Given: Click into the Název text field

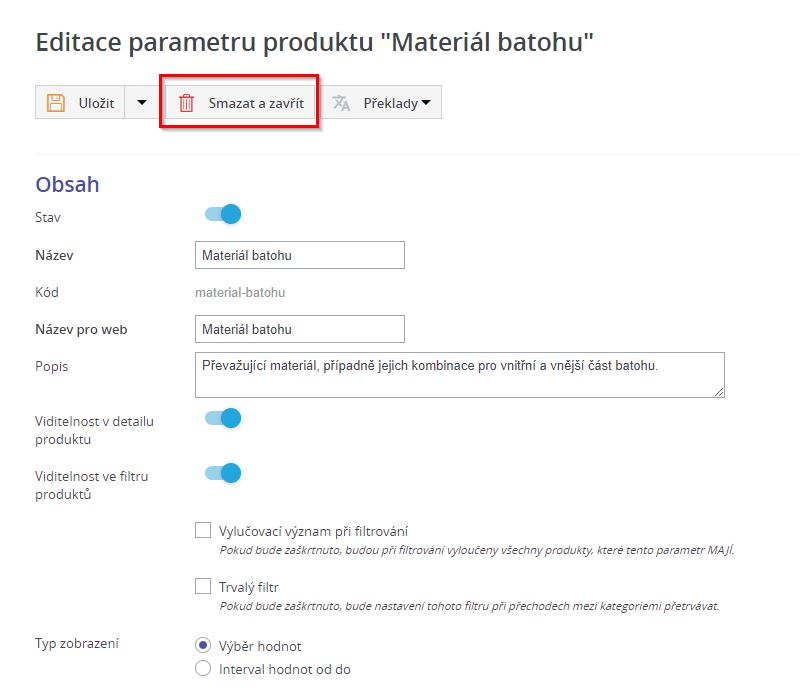Looking at the screenshot, I should click(x=299, y=255).
